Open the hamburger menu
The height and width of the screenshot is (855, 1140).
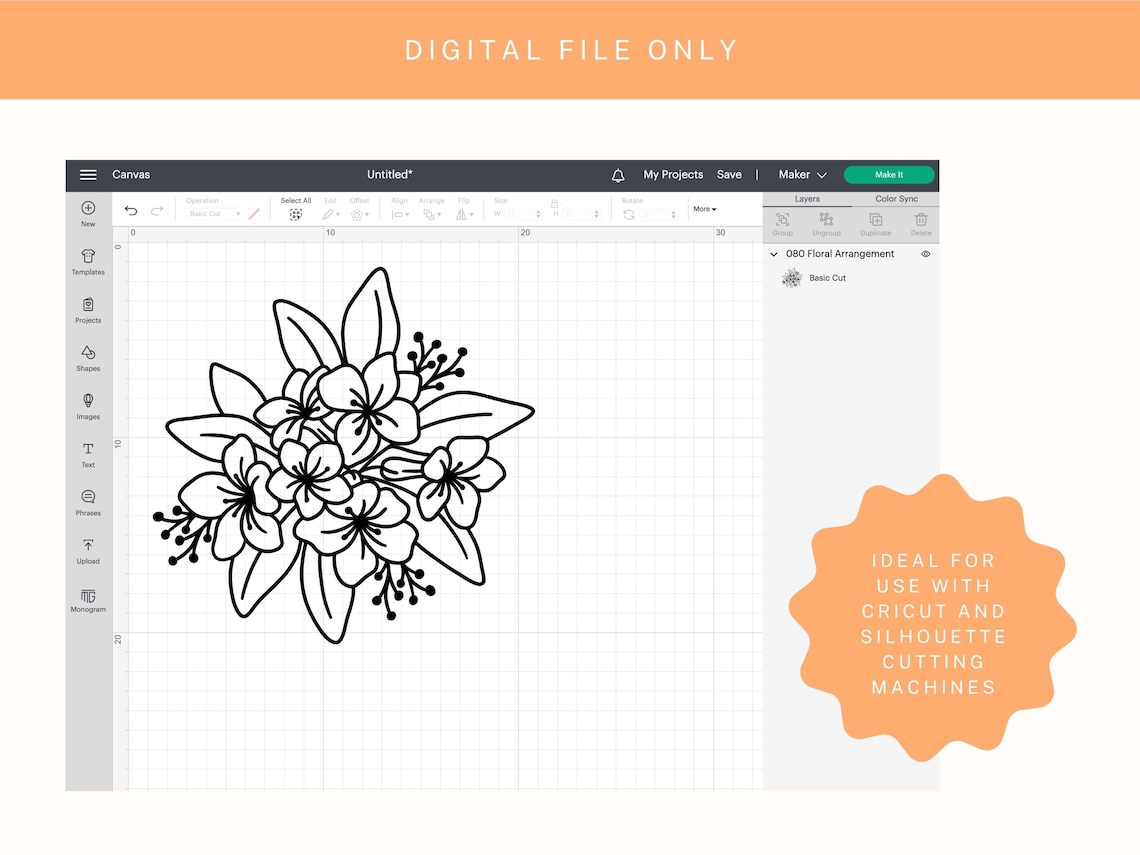(x=89, y=174)
